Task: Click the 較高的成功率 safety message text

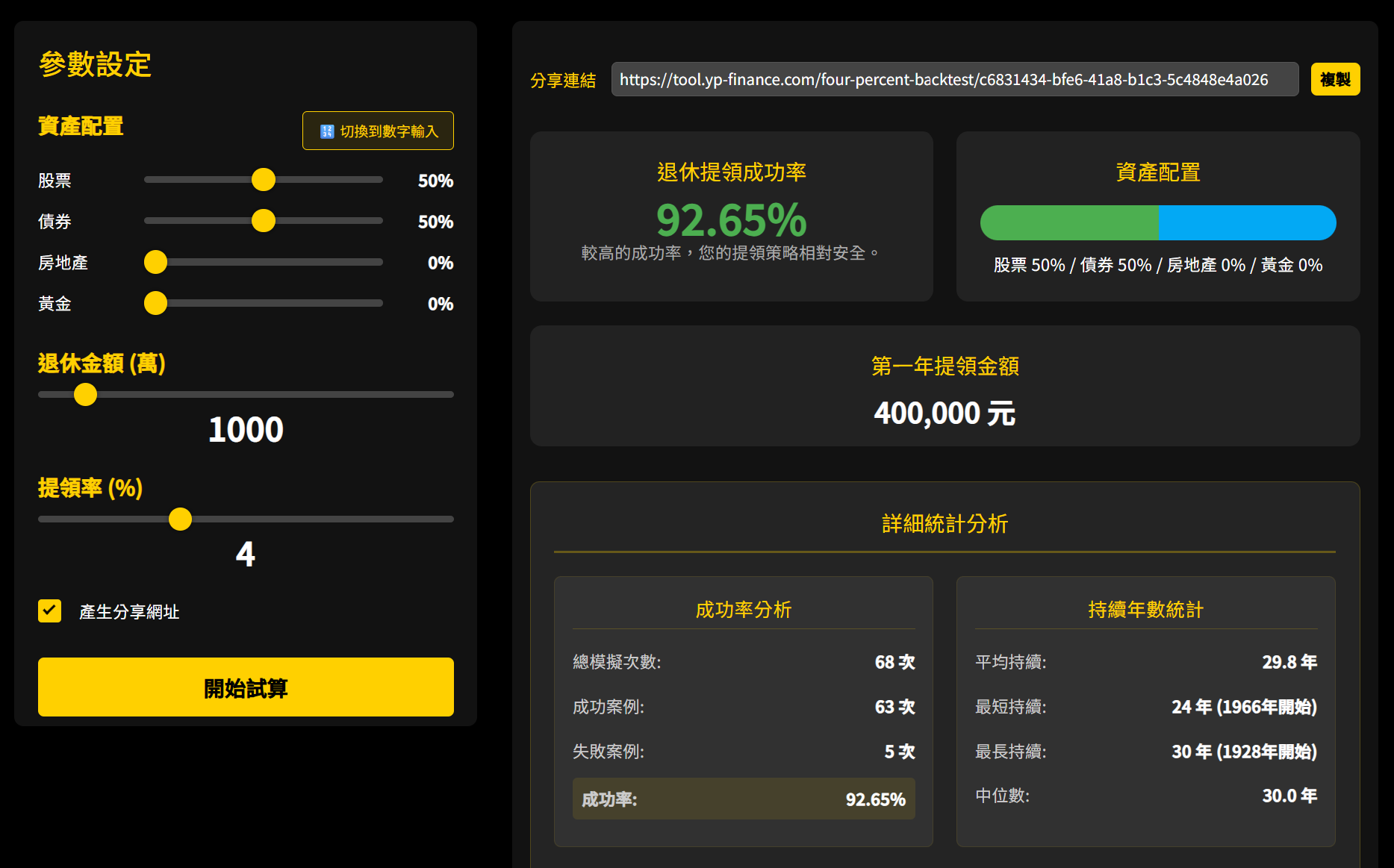Action: tap(732, 253)
